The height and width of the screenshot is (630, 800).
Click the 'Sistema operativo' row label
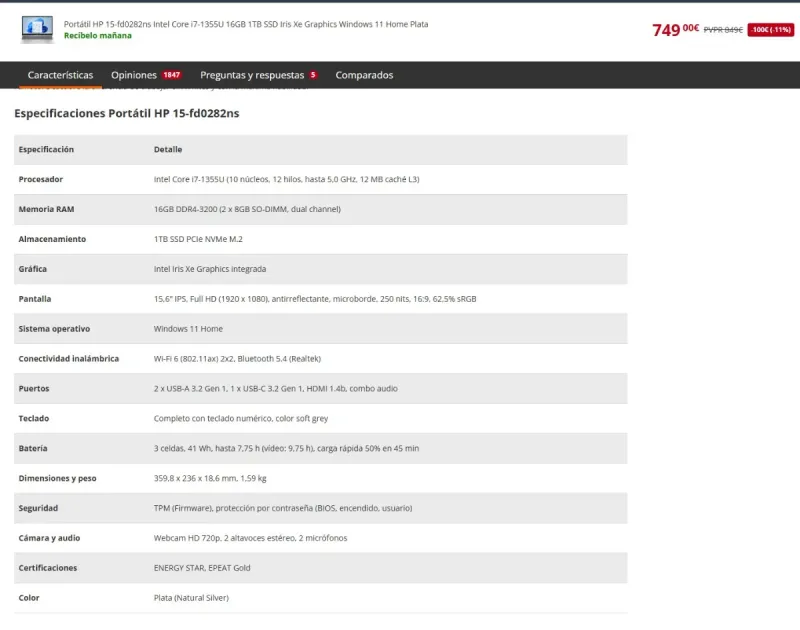(54, 329)
